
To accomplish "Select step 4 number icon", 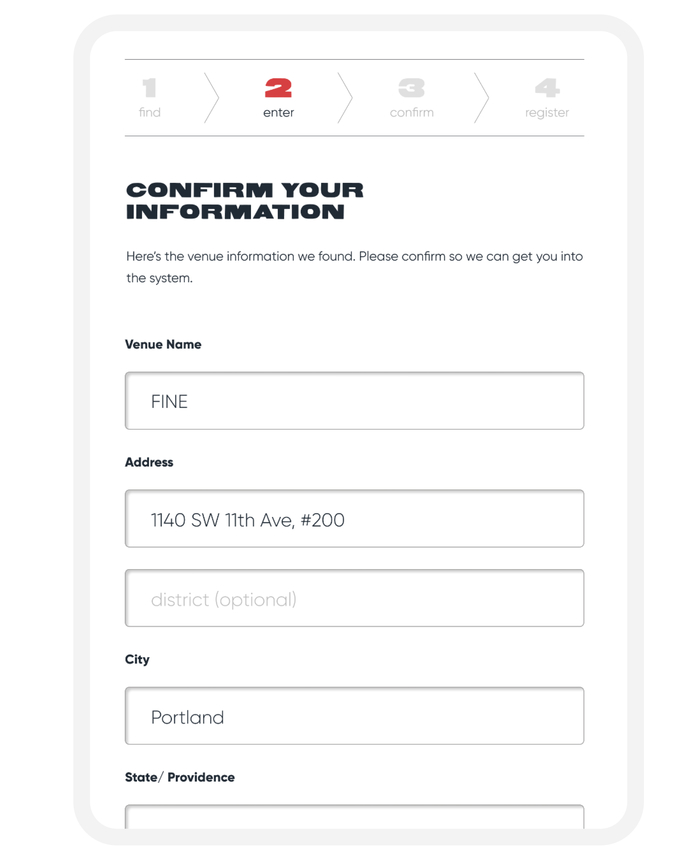I will pos(547,88).
